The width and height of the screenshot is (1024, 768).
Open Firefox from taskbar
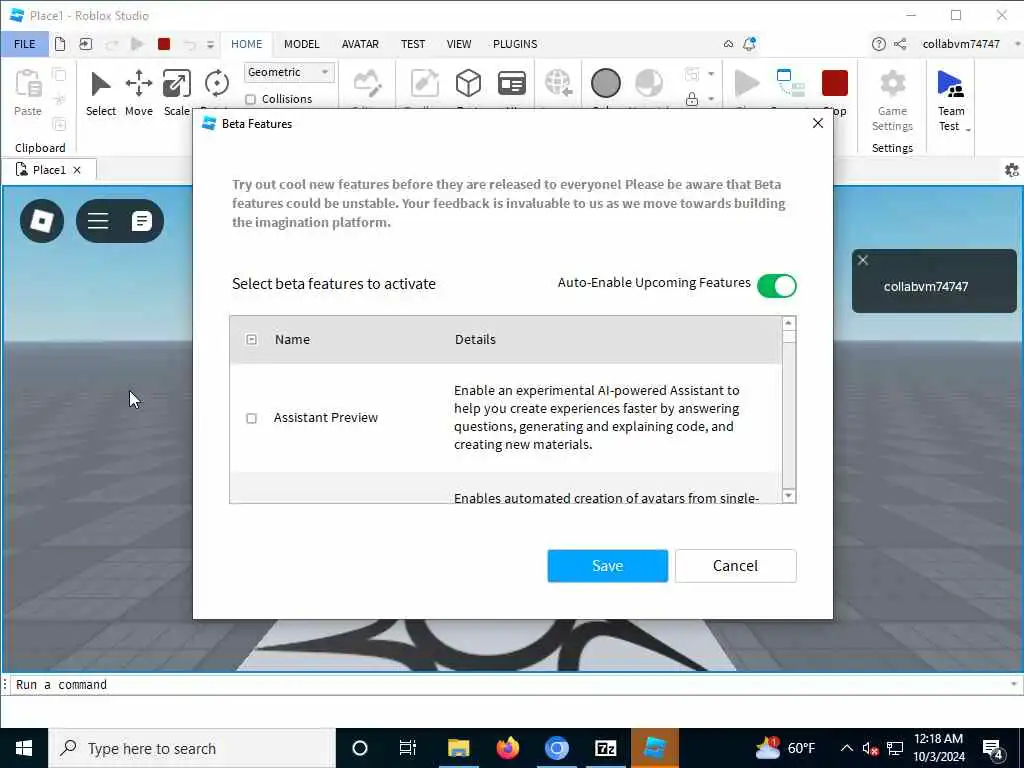(507, 748)
